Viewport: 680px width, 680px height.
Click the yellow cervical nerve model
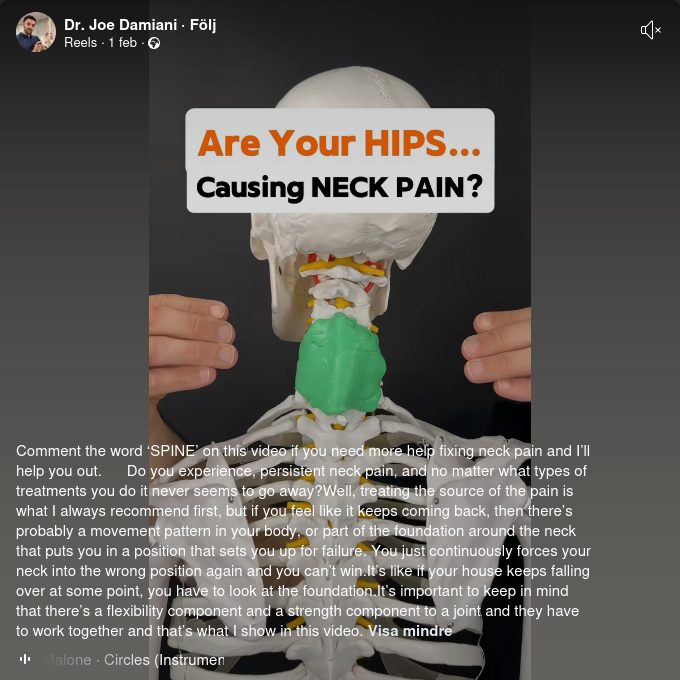[343, 264]
